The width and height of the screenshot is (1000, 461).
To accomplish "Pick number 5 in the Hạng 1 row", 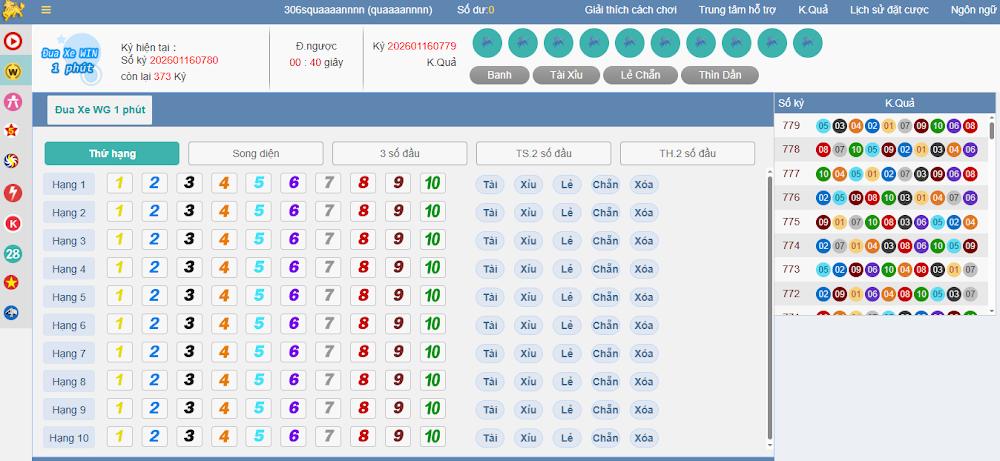I will coord(257,184).
